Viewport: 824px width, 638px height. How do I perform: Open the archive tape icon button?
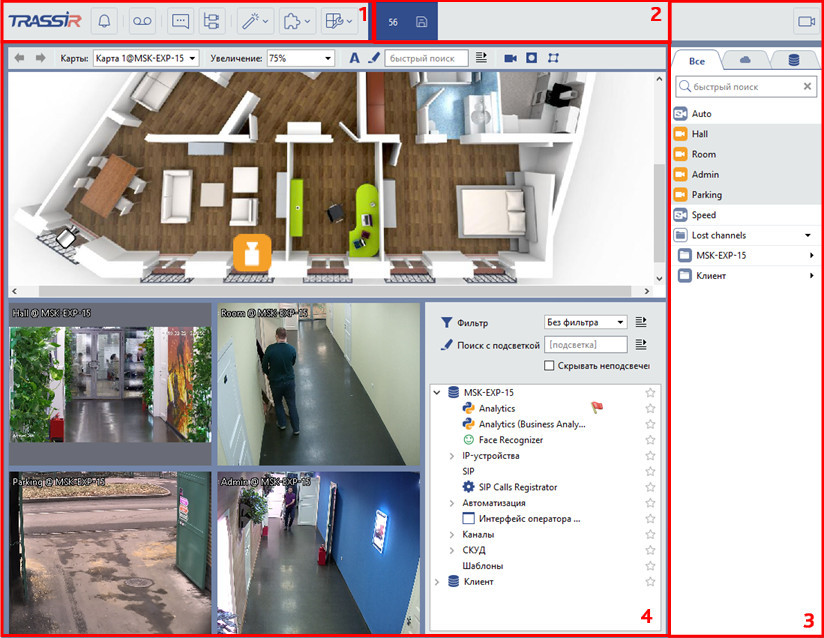143,21
